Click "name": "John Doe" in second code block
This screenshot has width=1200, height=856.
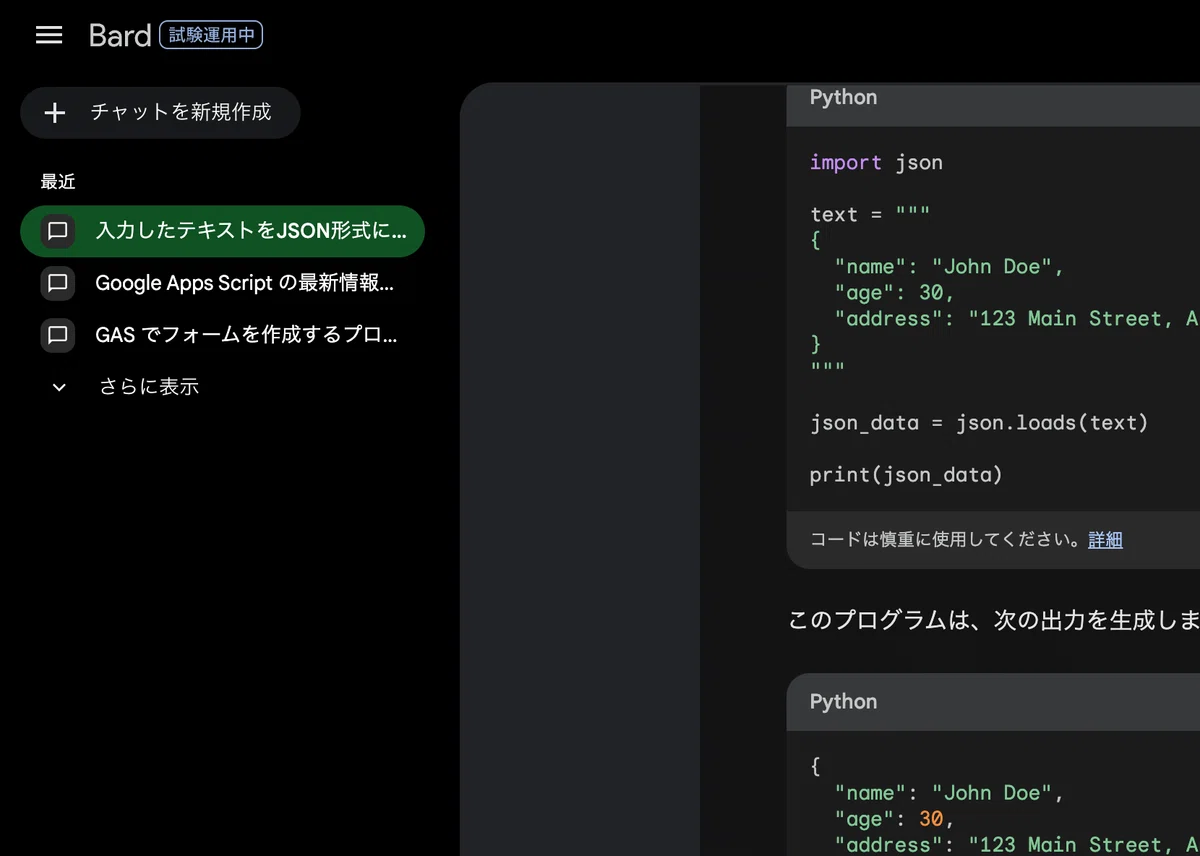[949, 793]
